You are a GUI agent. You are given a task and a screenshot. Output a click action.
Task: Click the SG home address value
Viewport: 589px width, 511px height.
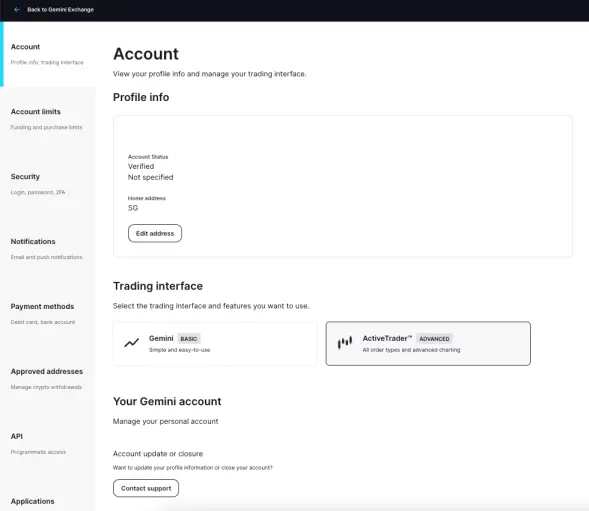click(x=133, y=208)
